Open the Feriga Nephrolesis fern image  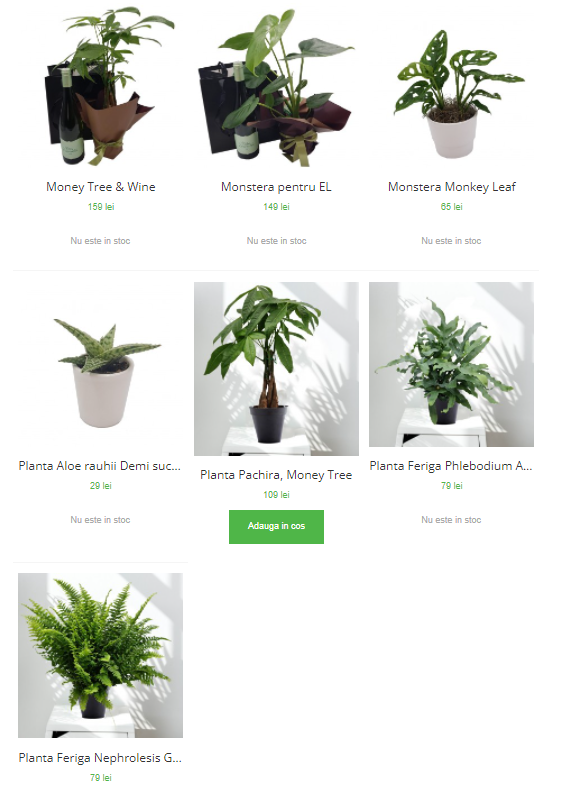pos(100,655)
